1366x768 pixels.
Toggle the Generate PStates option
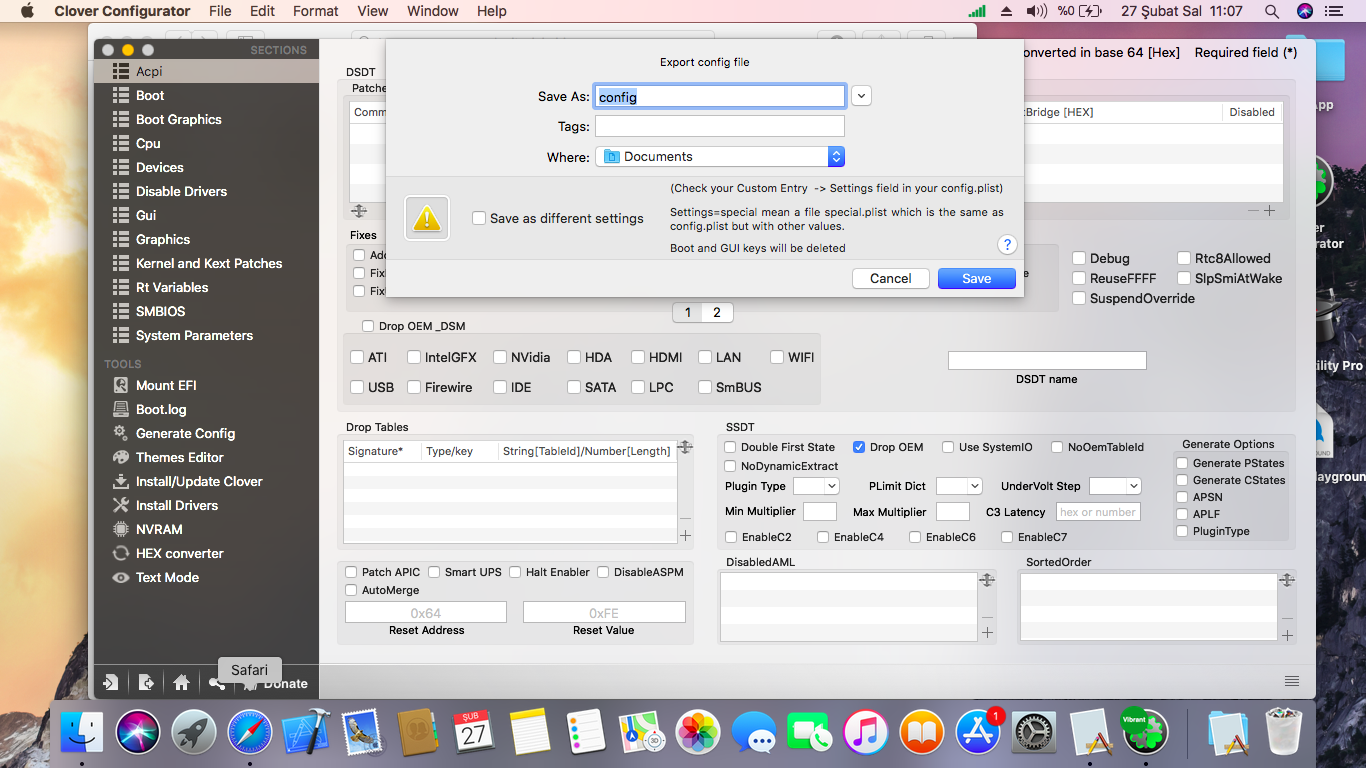click(1182, 463)
